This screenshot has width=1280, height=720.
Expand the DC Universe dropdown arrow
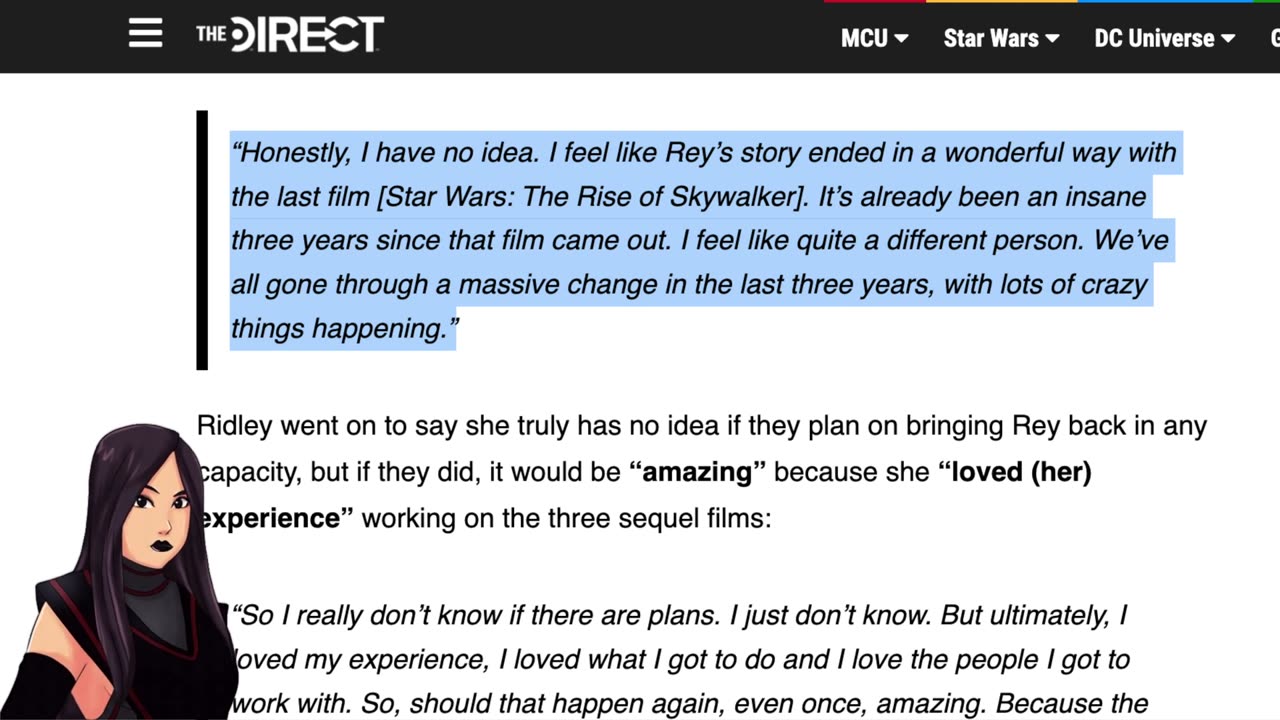point(1228,39)
